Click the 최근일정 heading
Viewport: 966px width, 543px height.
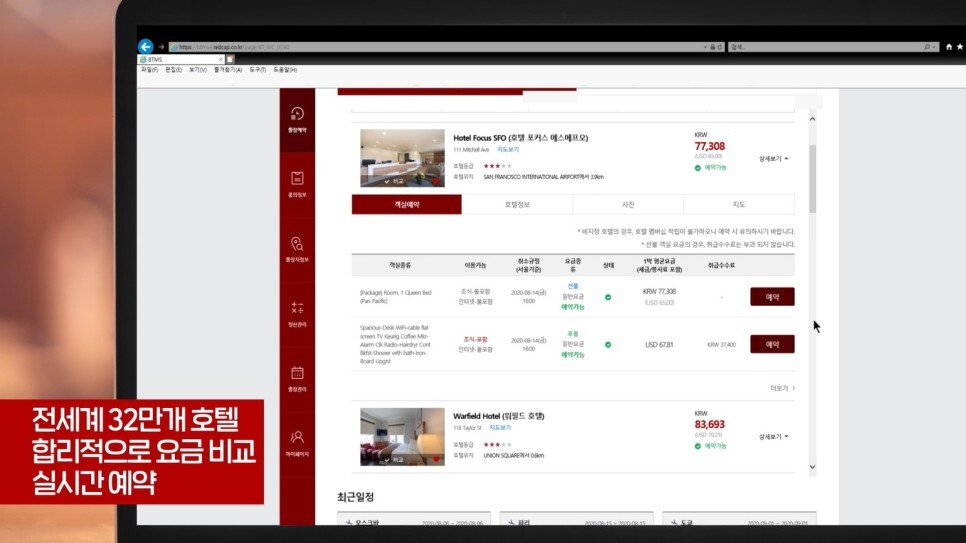355,497
